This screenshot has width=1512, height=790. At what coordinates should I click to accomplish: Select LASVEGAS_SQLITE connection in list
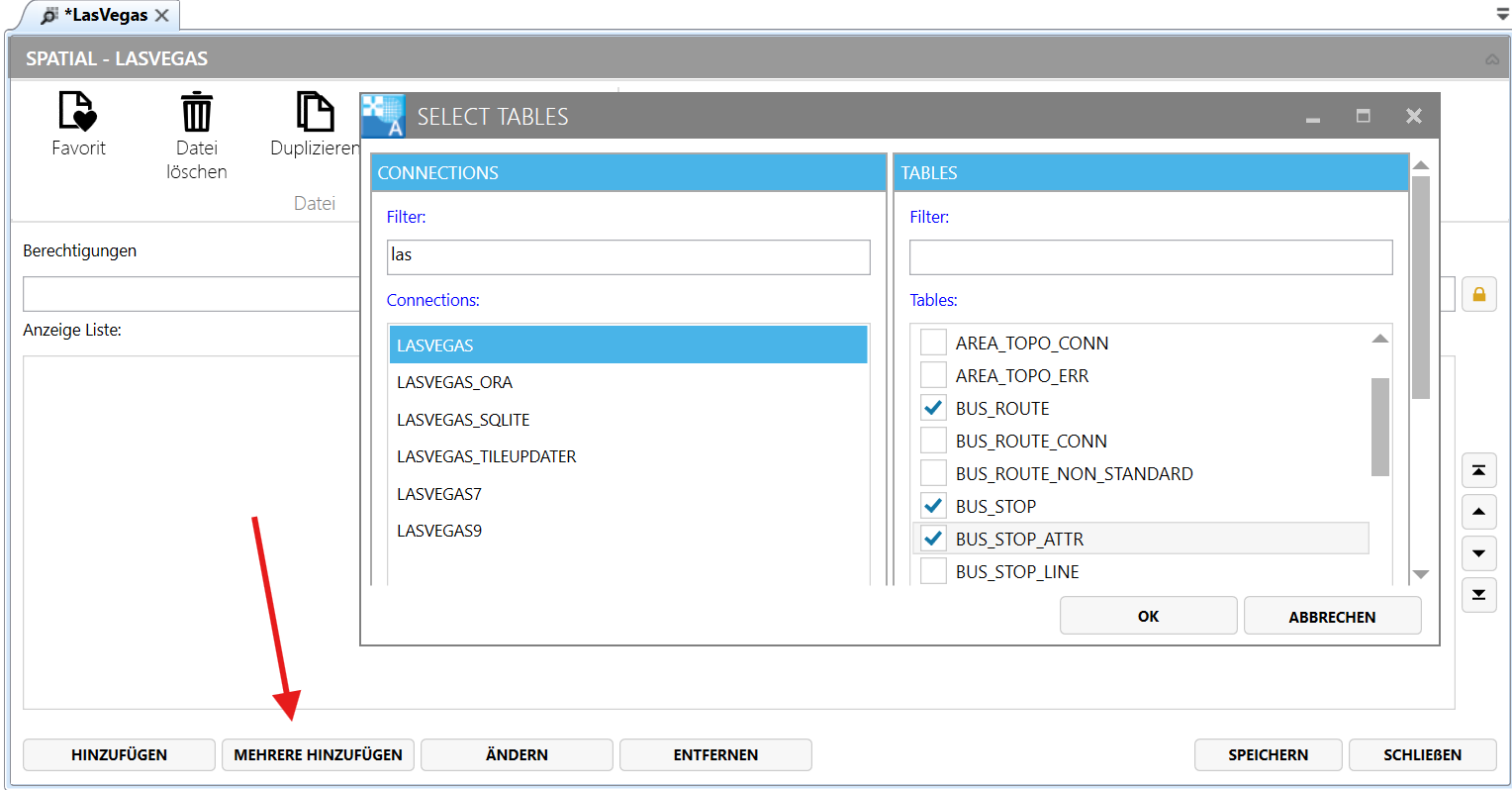[x=463, y=420]
